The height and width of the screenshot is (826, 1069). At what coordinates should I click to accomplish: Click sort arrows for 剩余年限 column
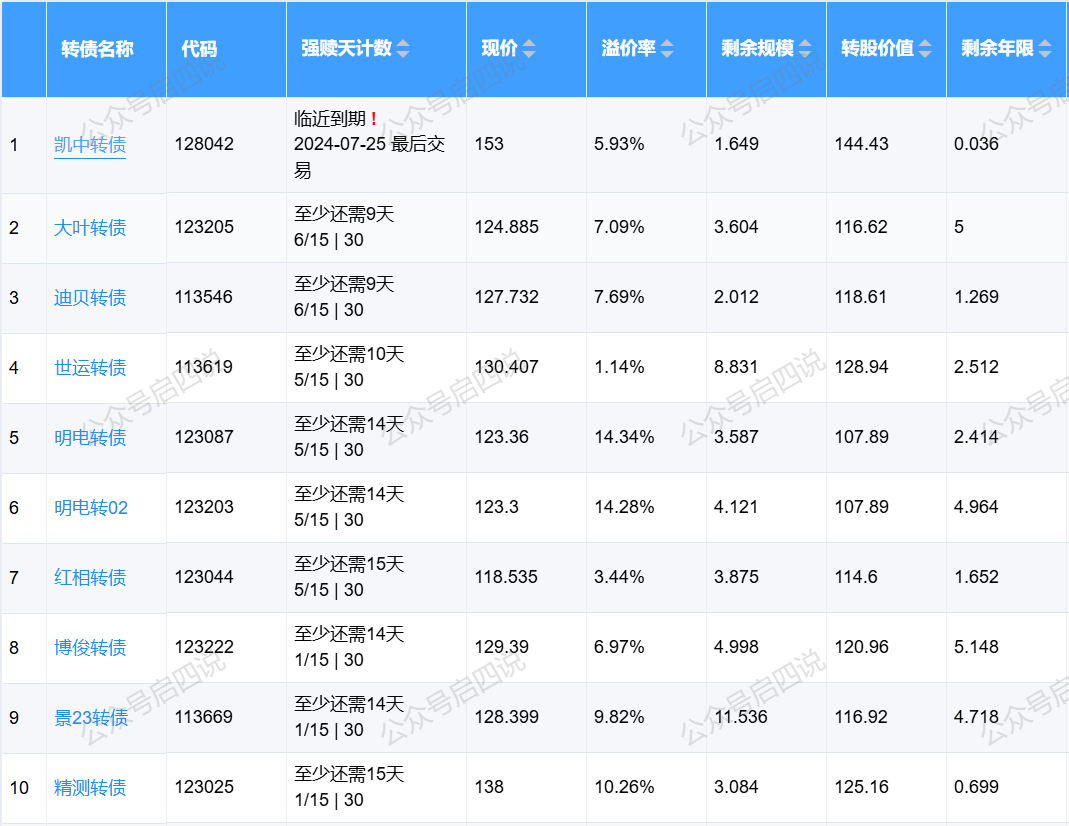pyautogui.click(x=1045, y=49)
